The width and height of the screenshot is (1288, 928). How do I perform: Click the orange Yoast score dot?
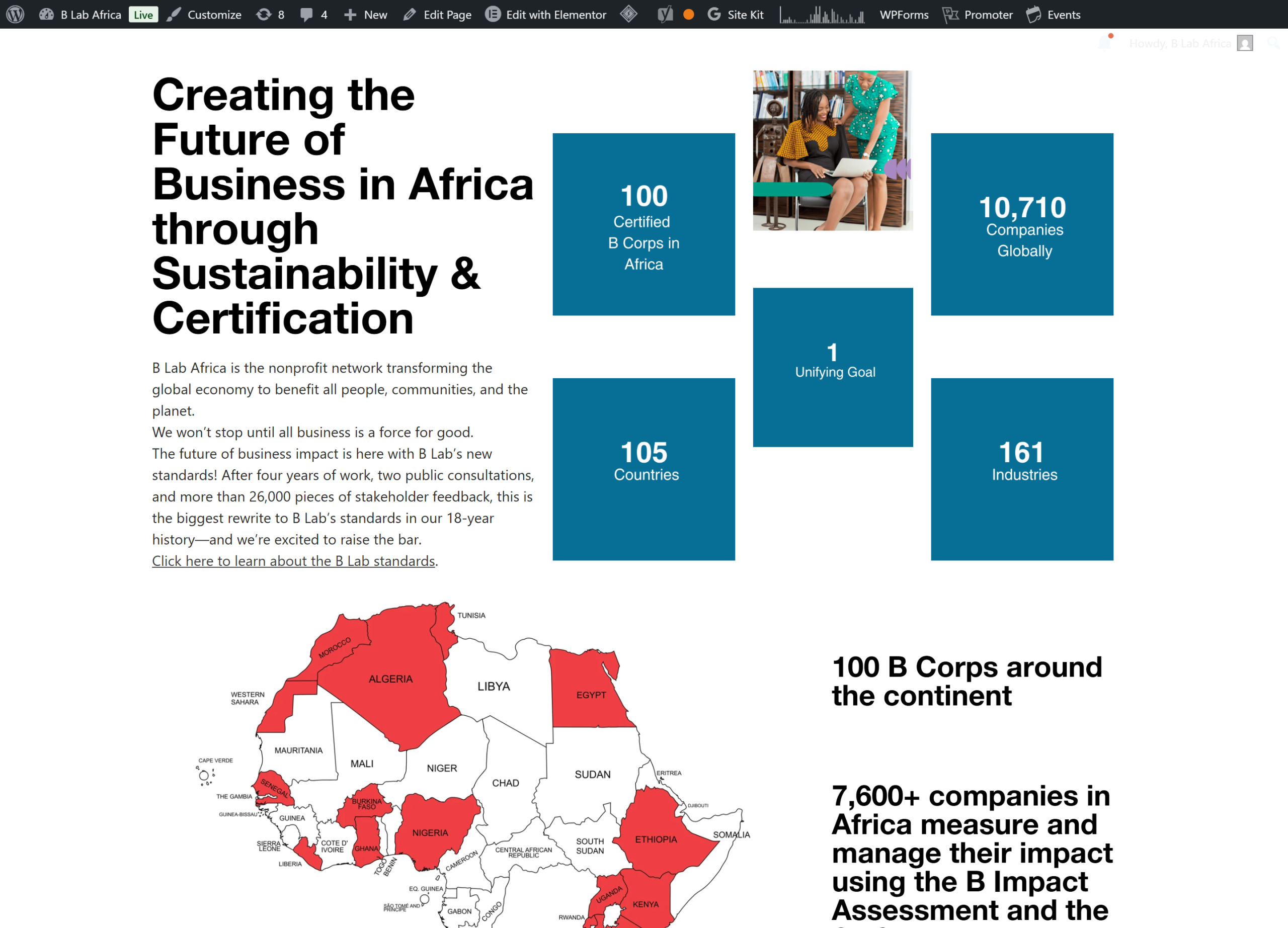point(688,15)
